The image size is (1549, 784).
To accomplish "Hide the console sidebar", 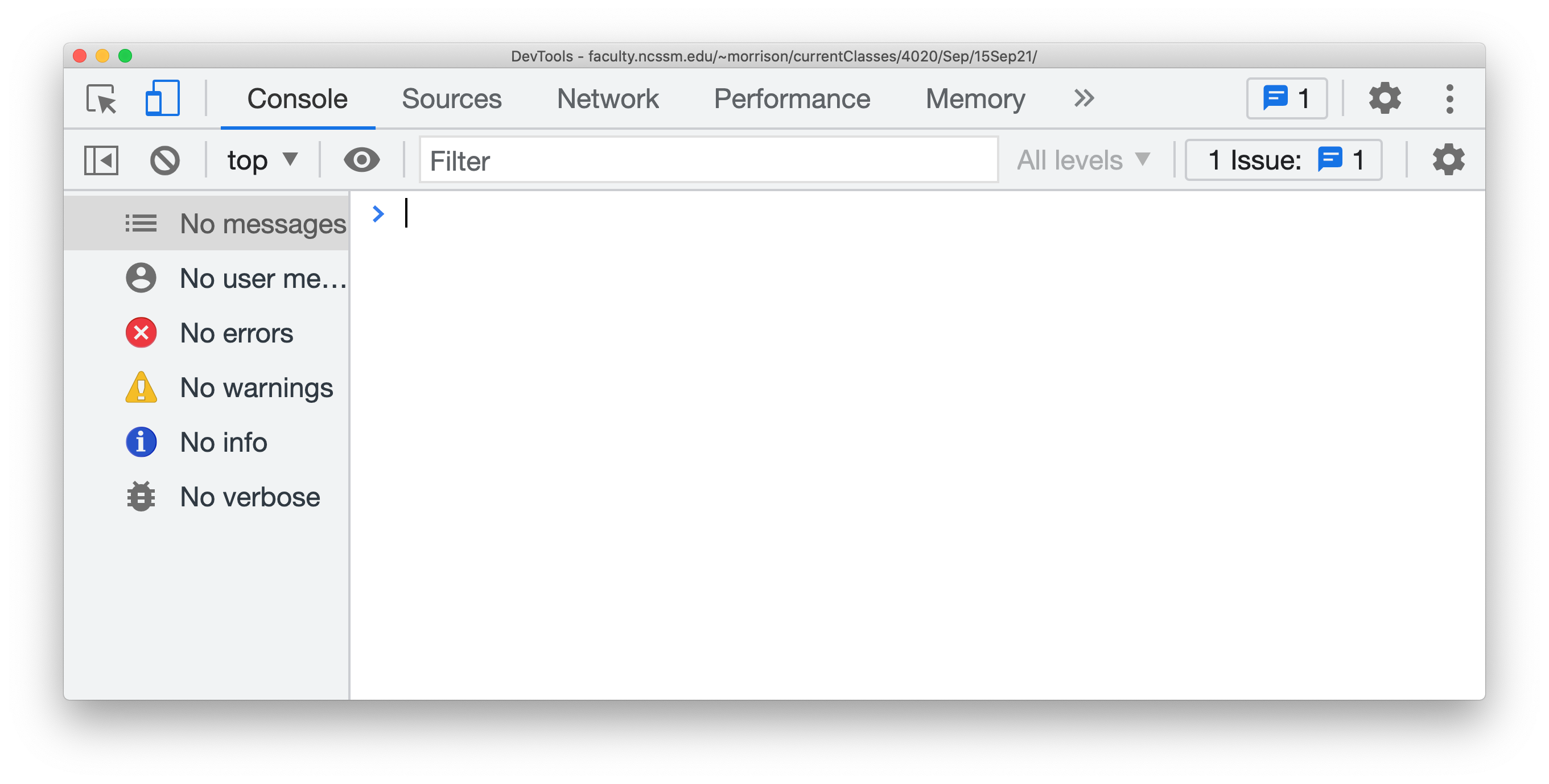I will point(101,160).
